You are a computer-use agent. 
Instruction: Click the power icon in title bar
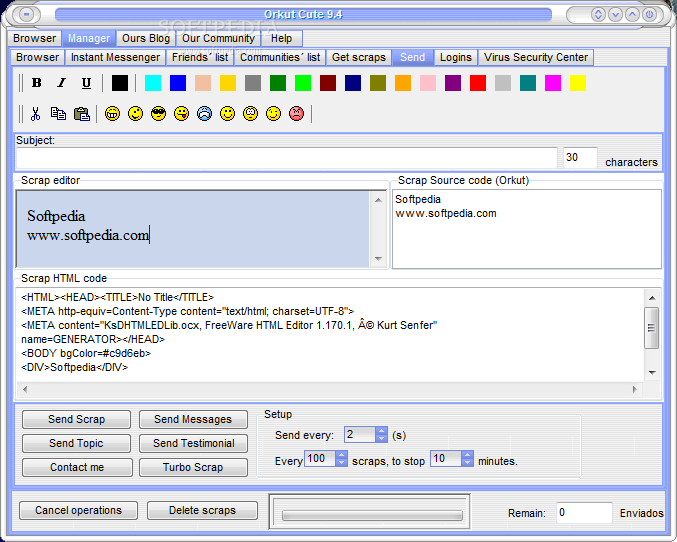649,15
